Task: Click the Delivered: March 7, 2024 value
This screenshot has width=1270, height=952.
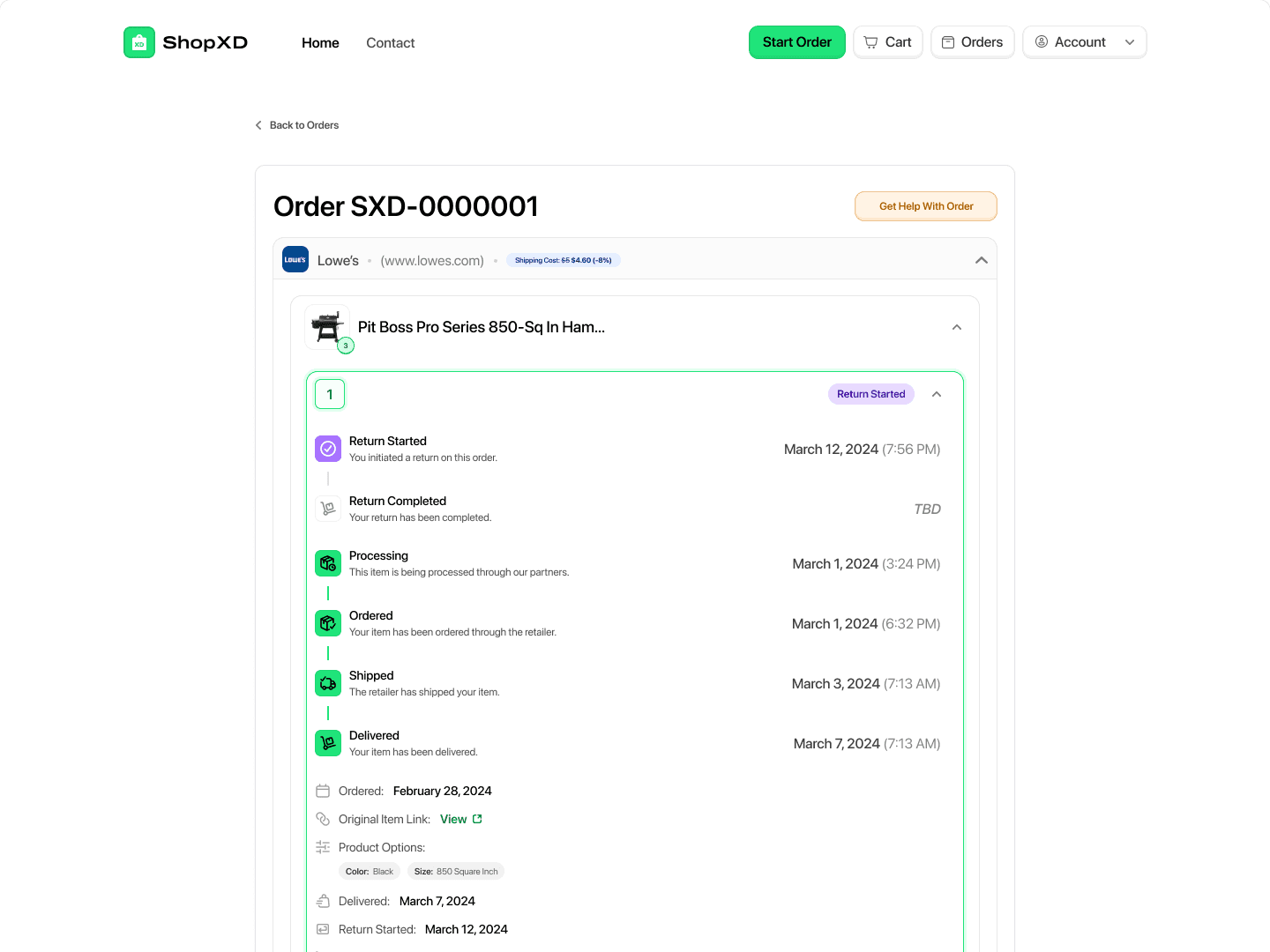Action: pos(437,901)
